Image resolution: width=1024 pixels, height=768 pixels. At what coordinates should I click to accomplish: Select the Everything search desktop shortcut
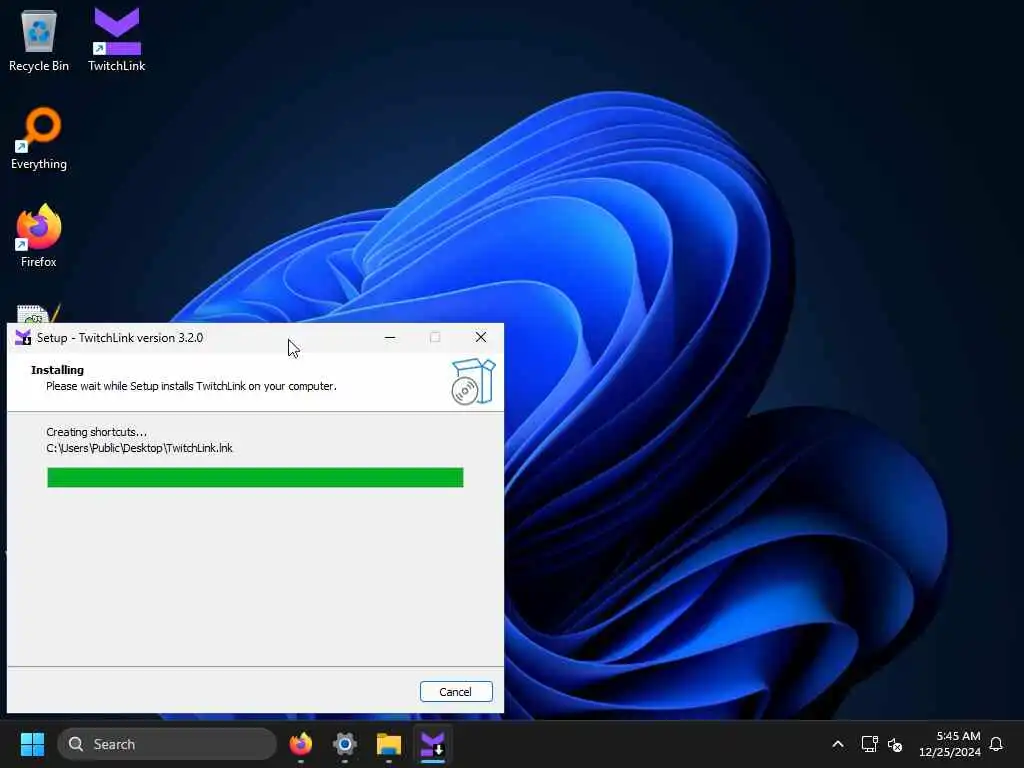pos(39,138)
